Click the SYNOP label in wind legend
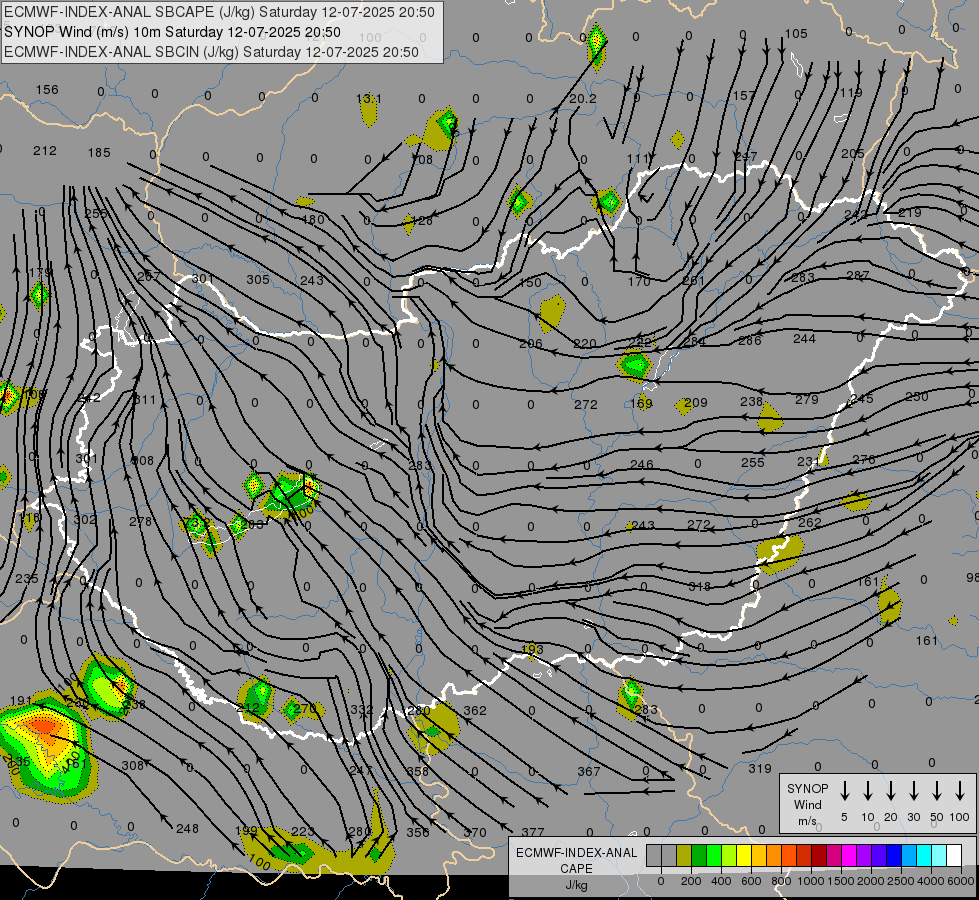 (x=807, y=788)
